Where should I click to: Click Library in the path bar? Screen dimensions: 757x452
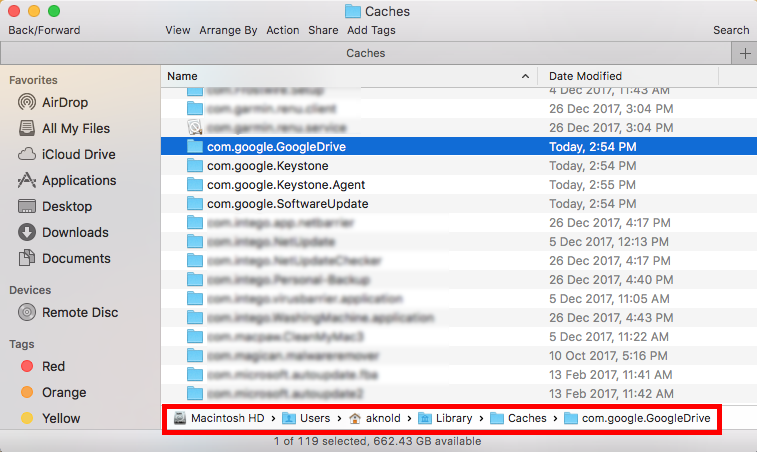445,418
